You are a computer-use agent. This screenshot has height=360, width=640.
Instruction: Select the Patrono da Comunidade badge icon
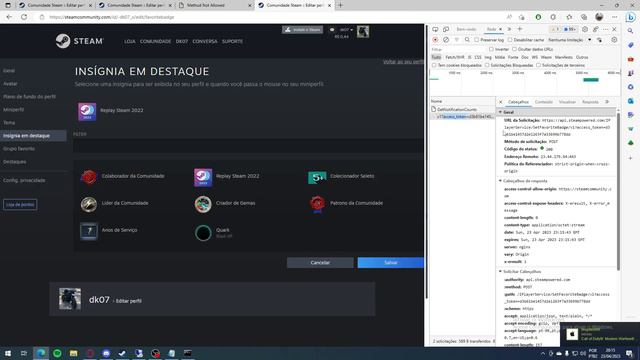point(317,204)
